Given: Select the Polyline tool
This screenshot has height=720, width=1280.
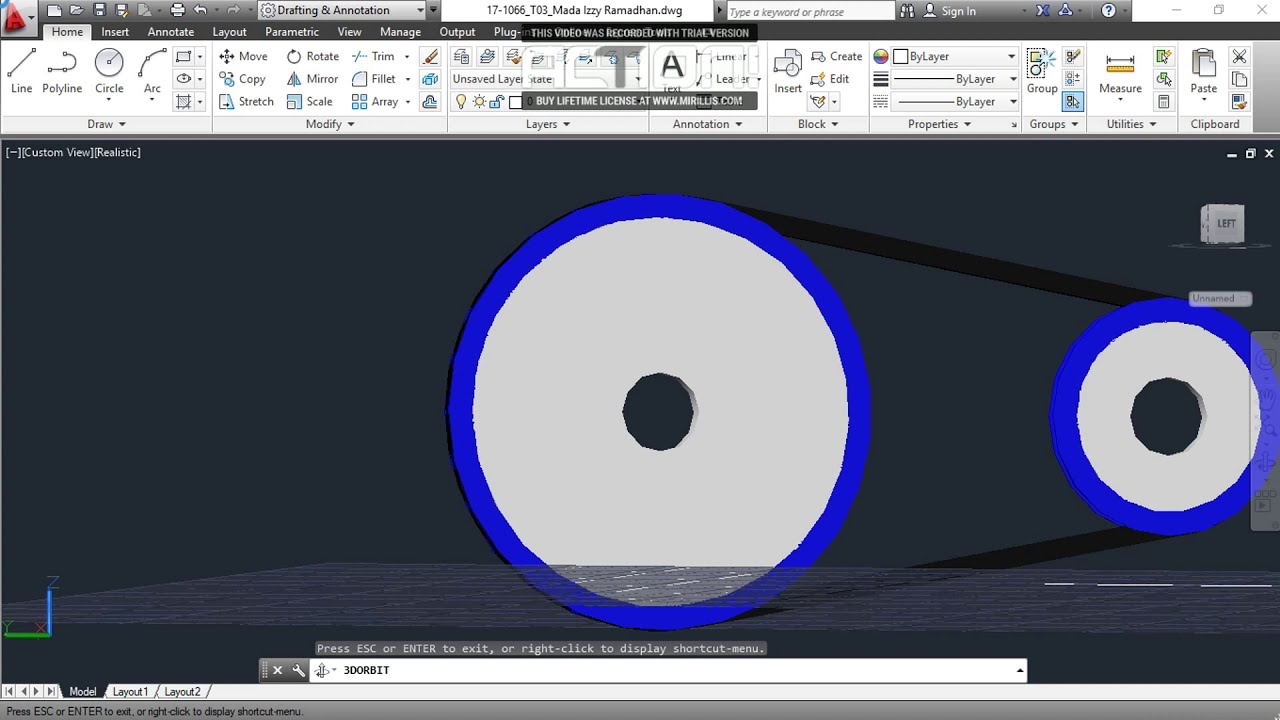Looking at the screenshot, I should click(x=62, y=73).
